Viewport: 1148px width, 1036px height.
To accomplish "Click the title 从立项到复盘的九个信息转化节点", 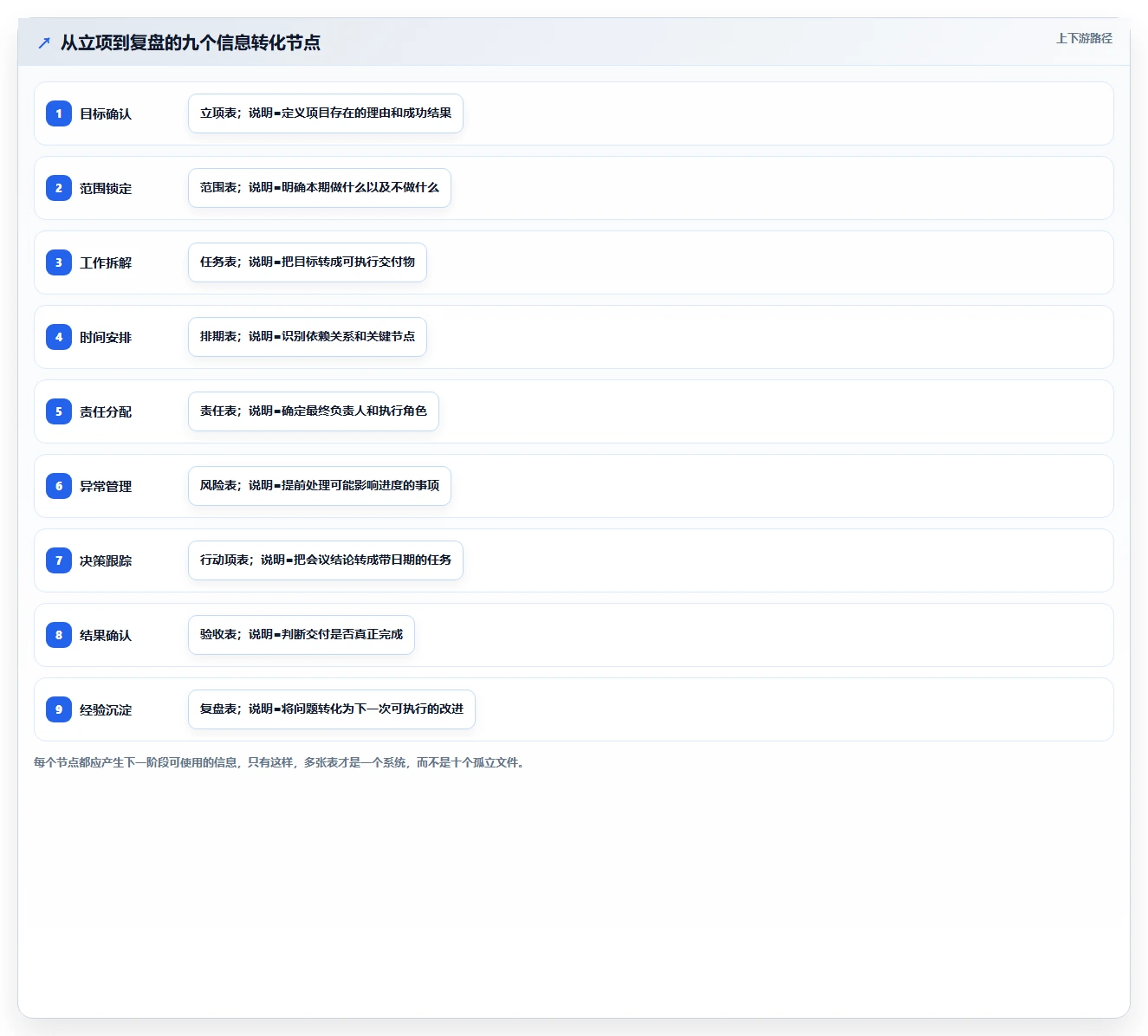I will 191,42.
